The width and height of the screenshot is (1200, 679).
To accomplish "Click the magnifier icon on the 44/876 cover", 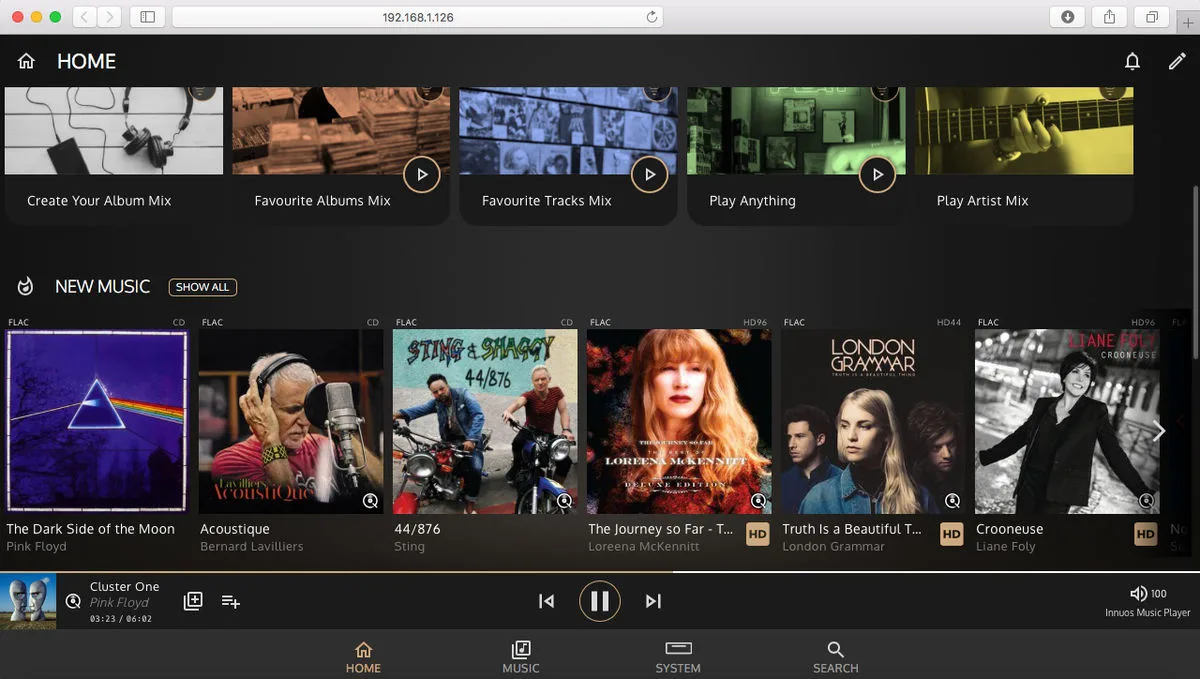I will [x=564, y=501].
